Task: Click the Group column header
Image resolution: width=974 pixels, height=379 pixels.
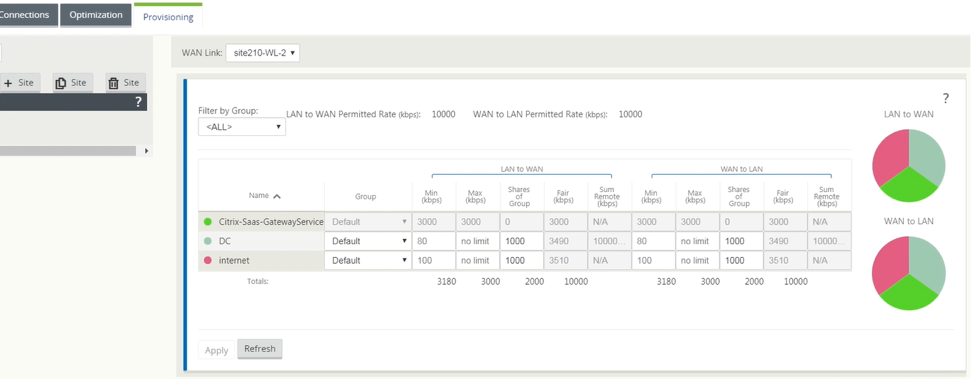Action: [x=365, y=196]
